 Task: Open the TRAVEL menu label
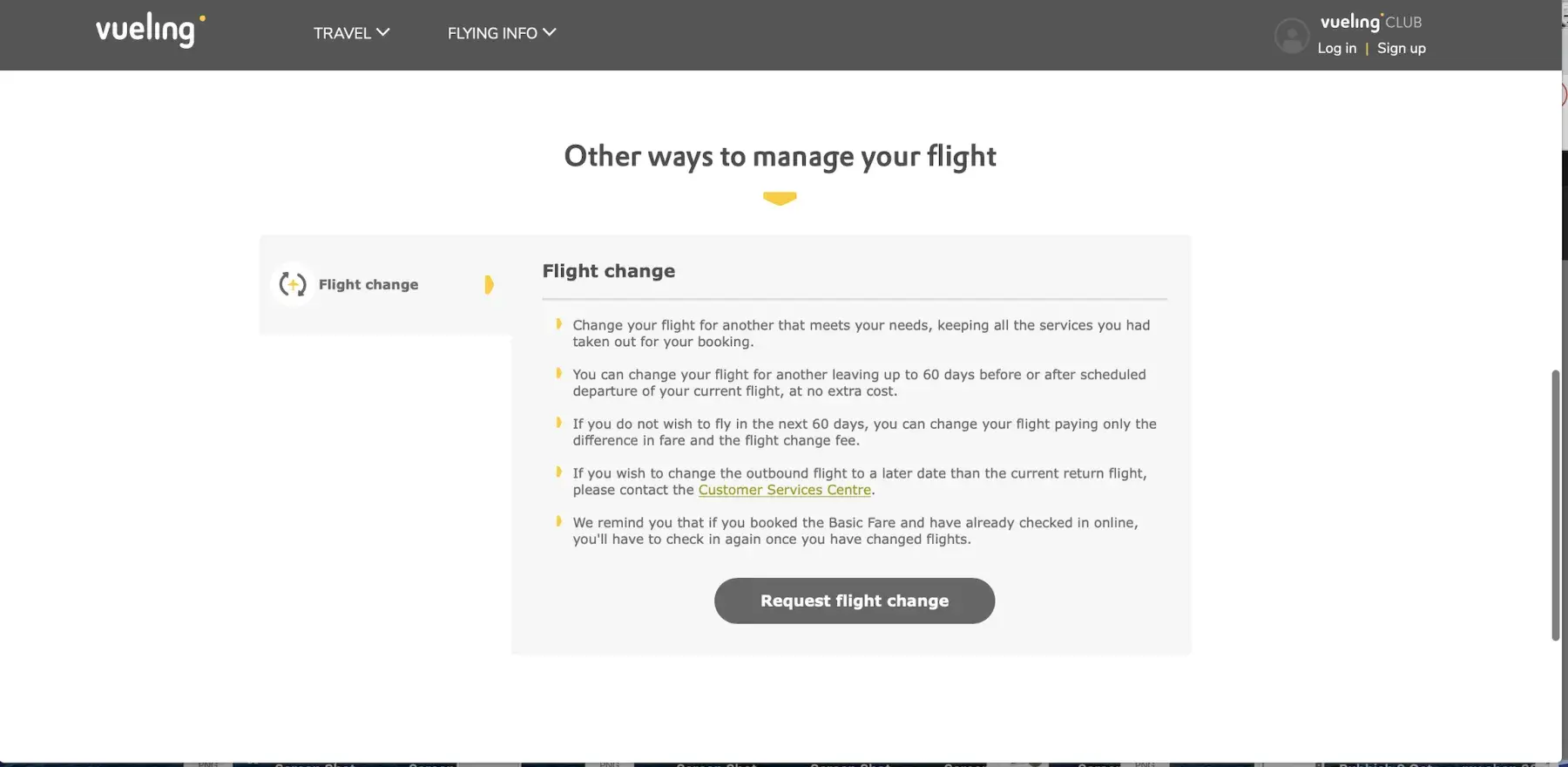coord(341,33)
